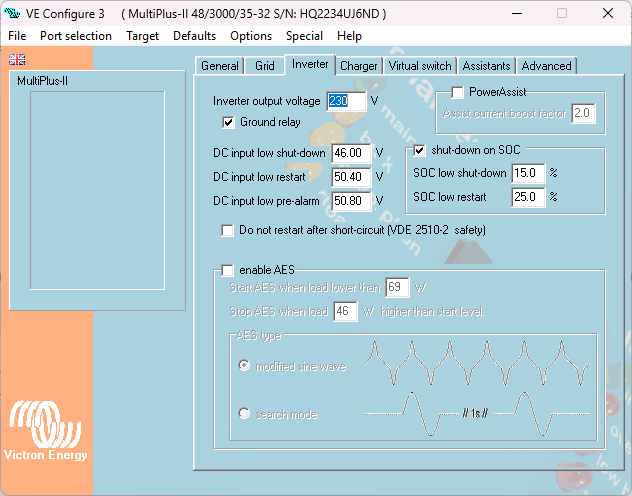Click the search mode waveform graphic
The image size is (632, 496).
click(477, 414)
